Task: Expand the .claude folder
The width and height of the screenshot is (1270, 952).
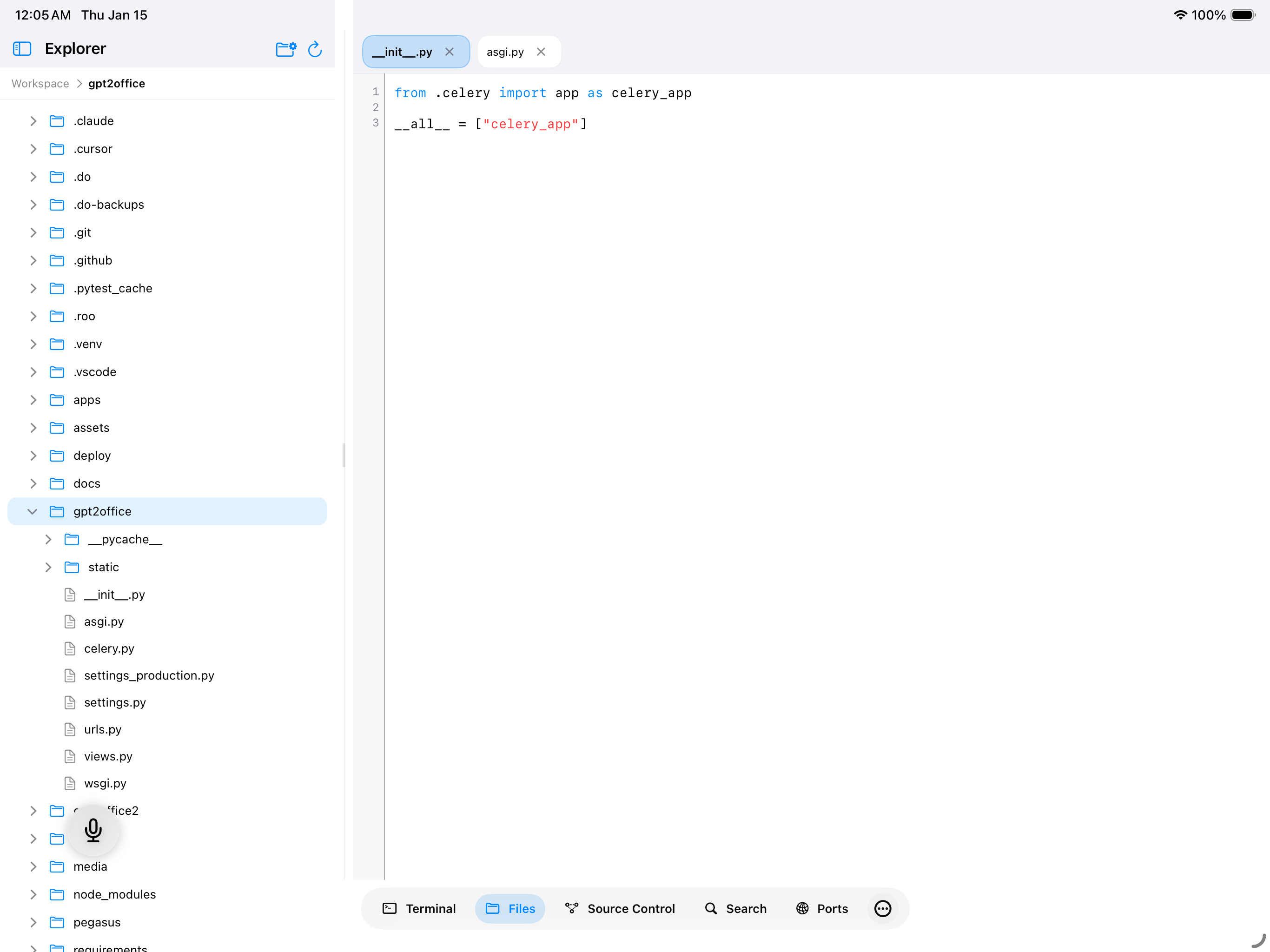Action: coord(33,121)
